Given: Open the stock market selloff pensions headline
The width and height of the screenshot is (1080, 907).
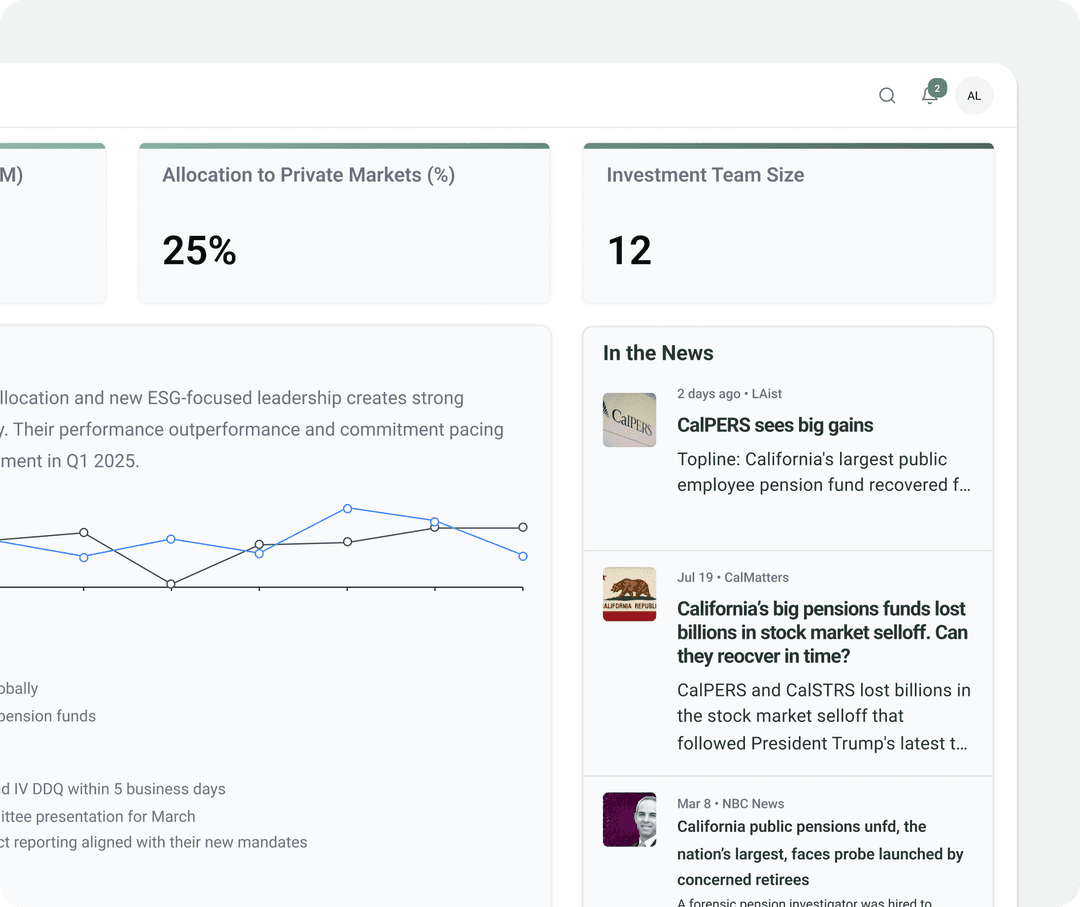Looking at the screenshot, I should (822, 632).
